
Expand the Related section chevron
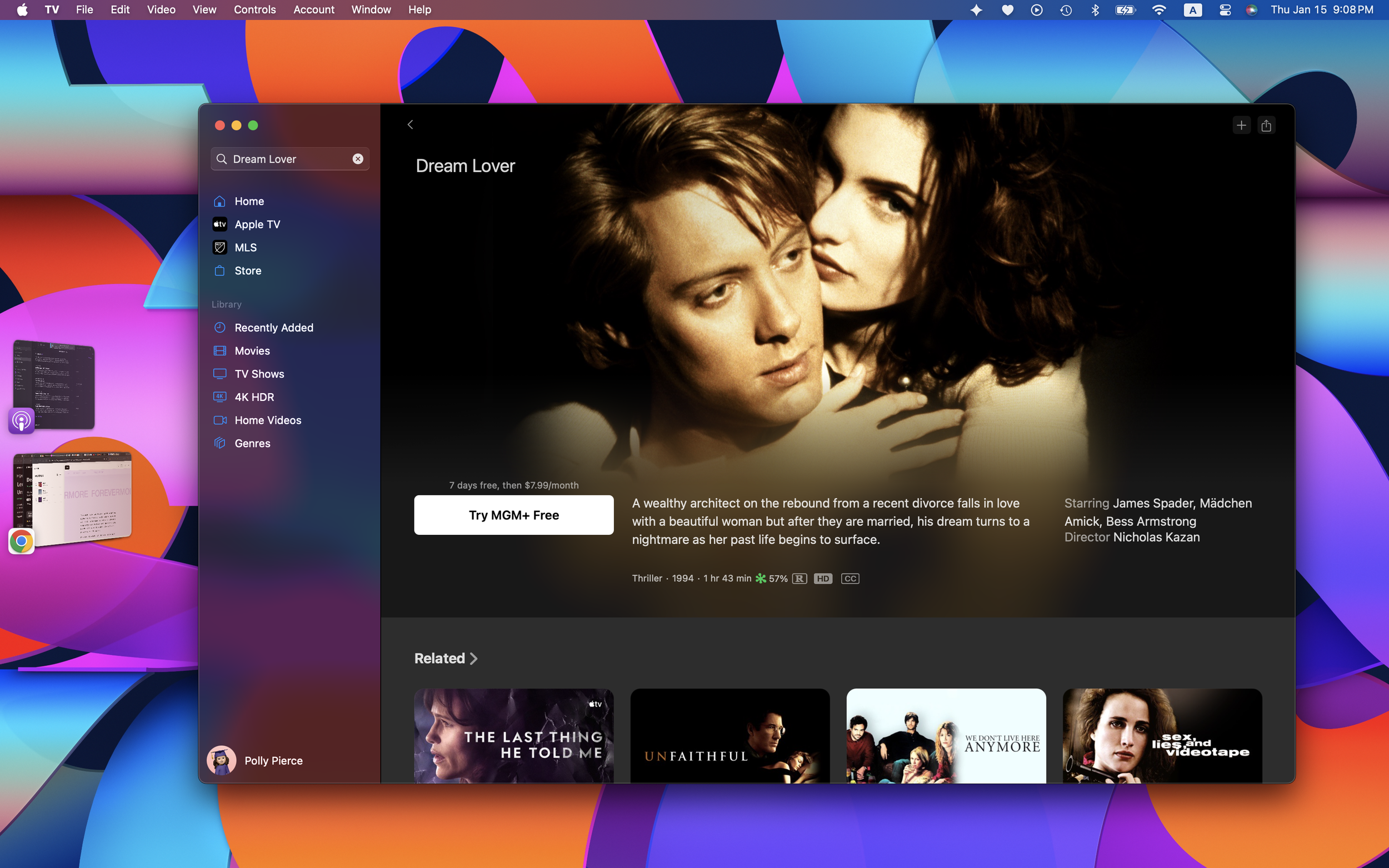[474, 659]
